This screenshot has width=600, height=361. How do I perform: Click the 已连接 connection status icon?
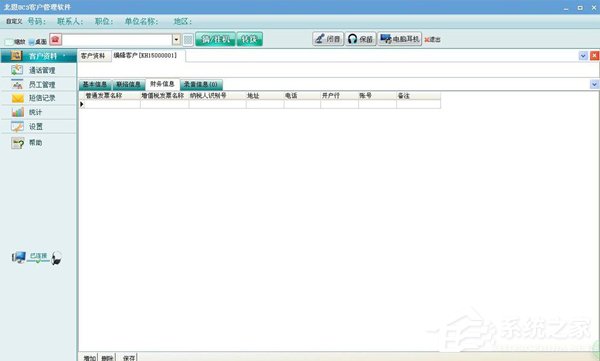[37, 257]
